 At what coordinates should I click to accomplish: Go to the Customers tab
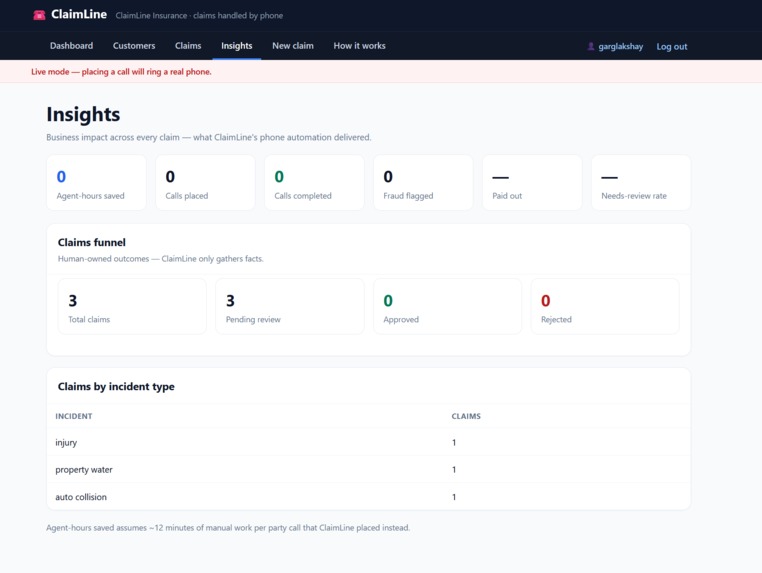click(134, 46)
